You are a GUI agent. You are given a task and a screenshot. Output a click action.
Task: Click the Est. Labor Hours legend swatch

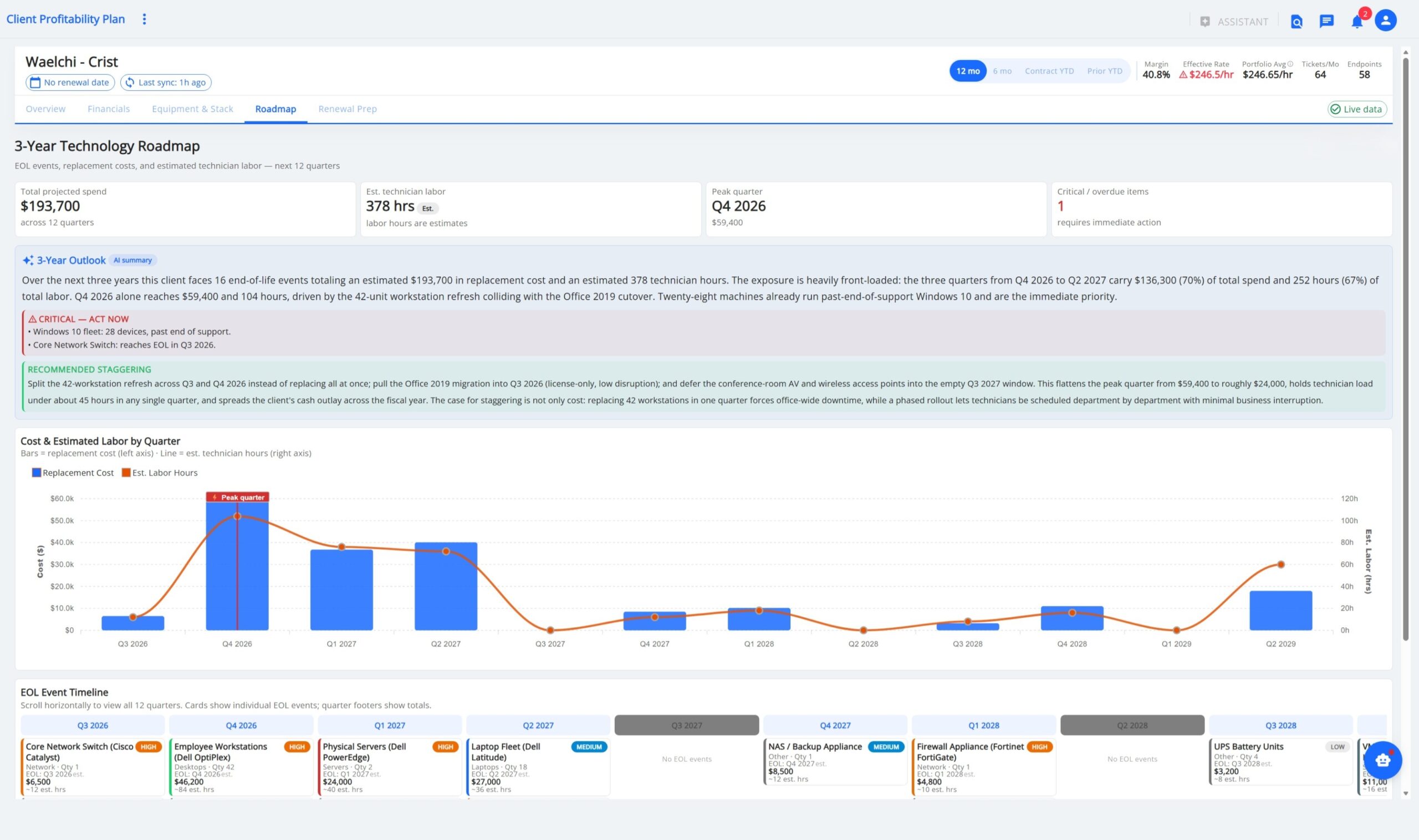click(x=126, y=473)
